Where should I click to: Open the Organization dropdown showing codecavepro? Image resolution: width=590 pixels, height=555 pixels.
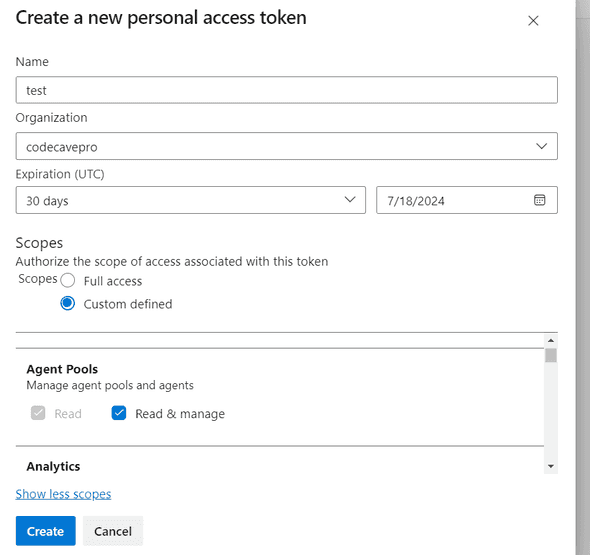(286, 146)
